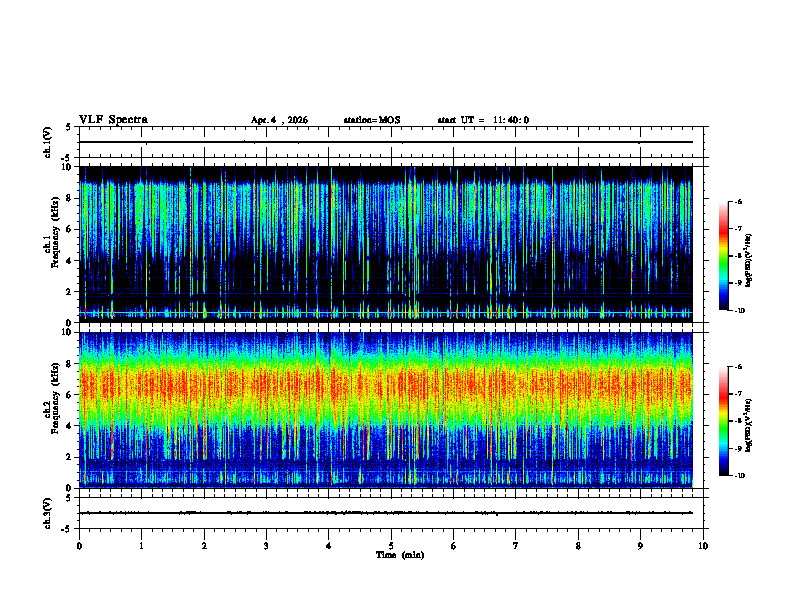Select the "start UT = 11:40:0" header text
Viewport: 792px width, 612px height.
[x=483, y=120]
